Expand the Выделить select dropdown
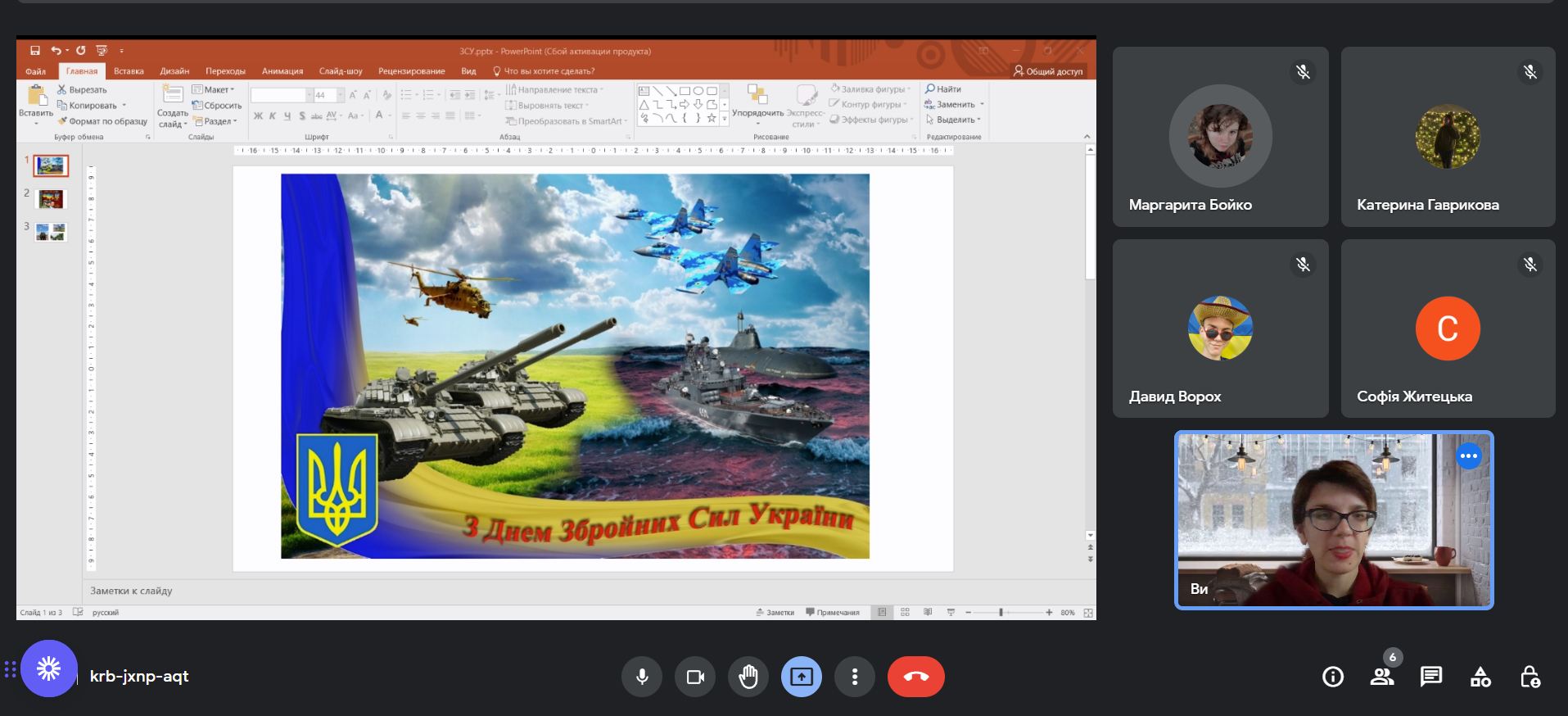This screenshot has width=1568, height=716. tap(954, 120)
